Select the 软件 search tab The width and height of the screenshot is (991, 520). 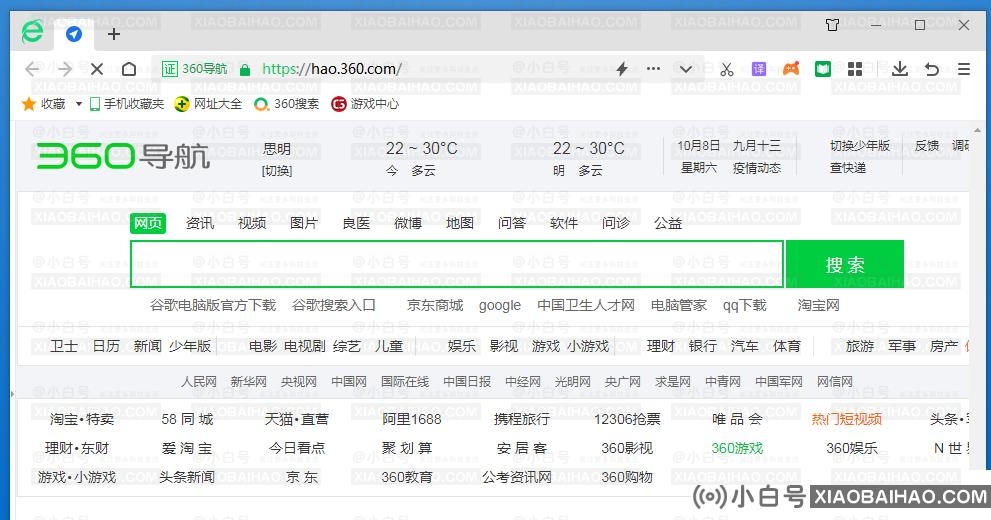(x=564, y=223)
